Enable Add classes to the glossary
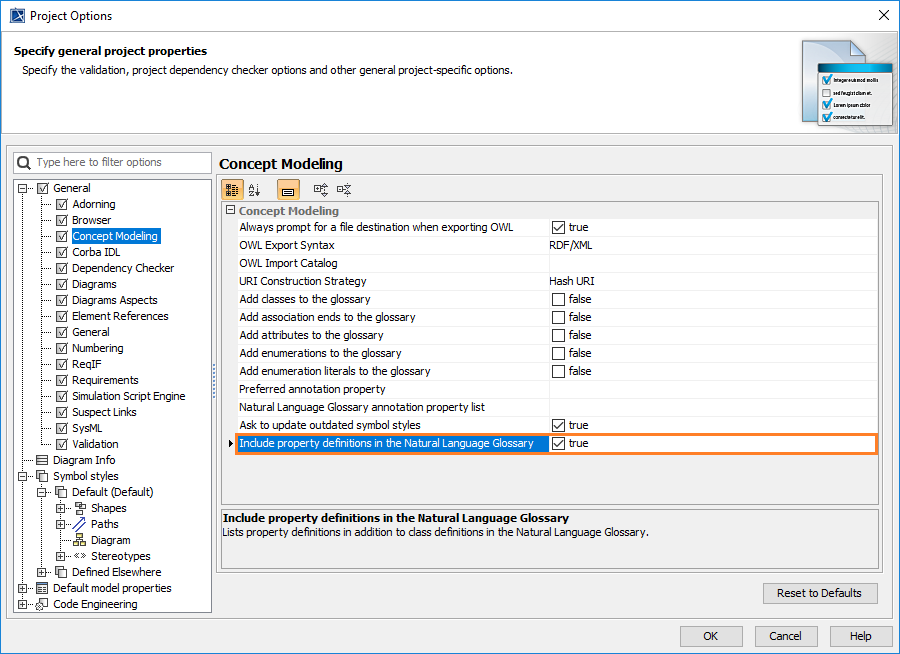Image resolution: width=900 pixels, height=654 pixels. tap(558, 299)
